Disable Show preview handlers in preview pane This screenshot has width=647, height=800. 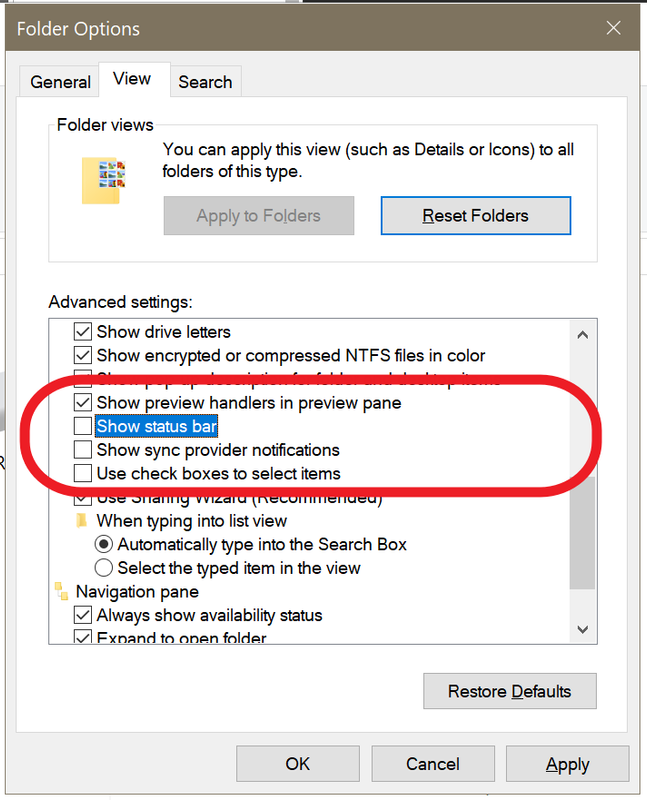pos(83,403)
